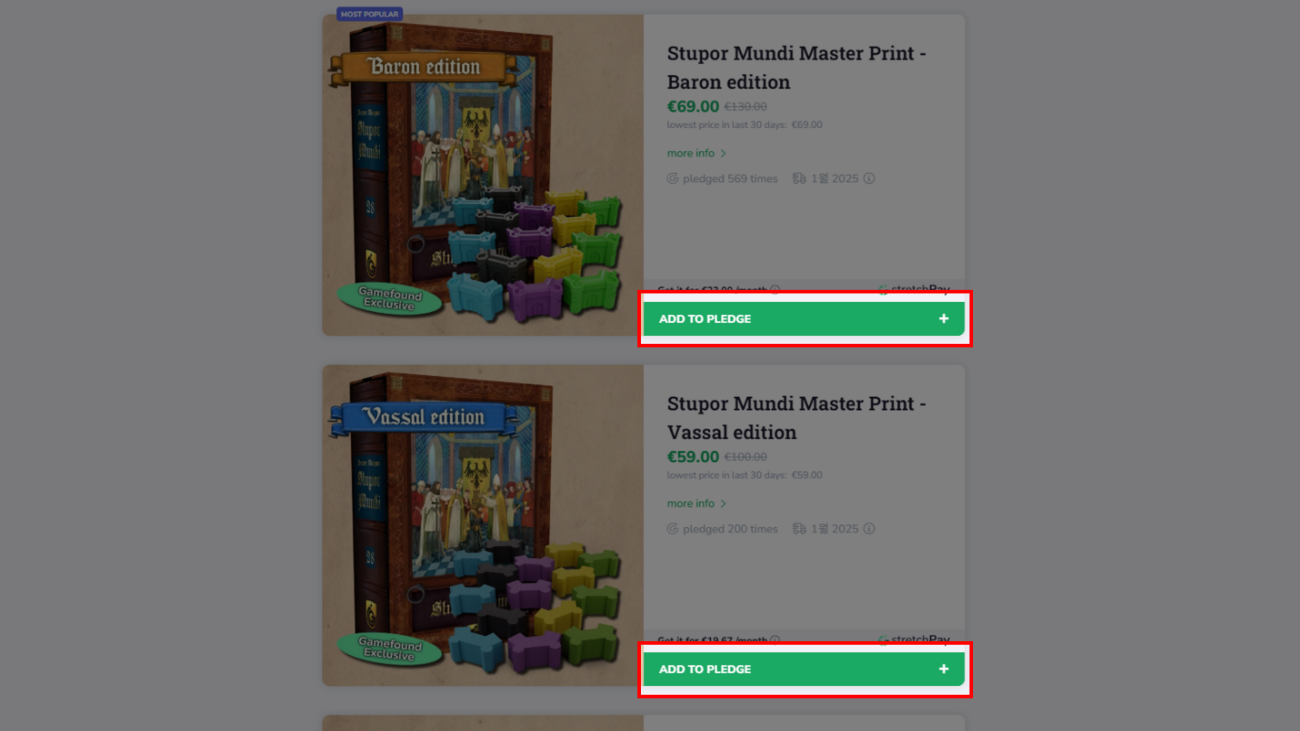This screenshot has height=731, width=1300.
Task: Click the delivery date info icon on the Baron edition
Action: 869,179
